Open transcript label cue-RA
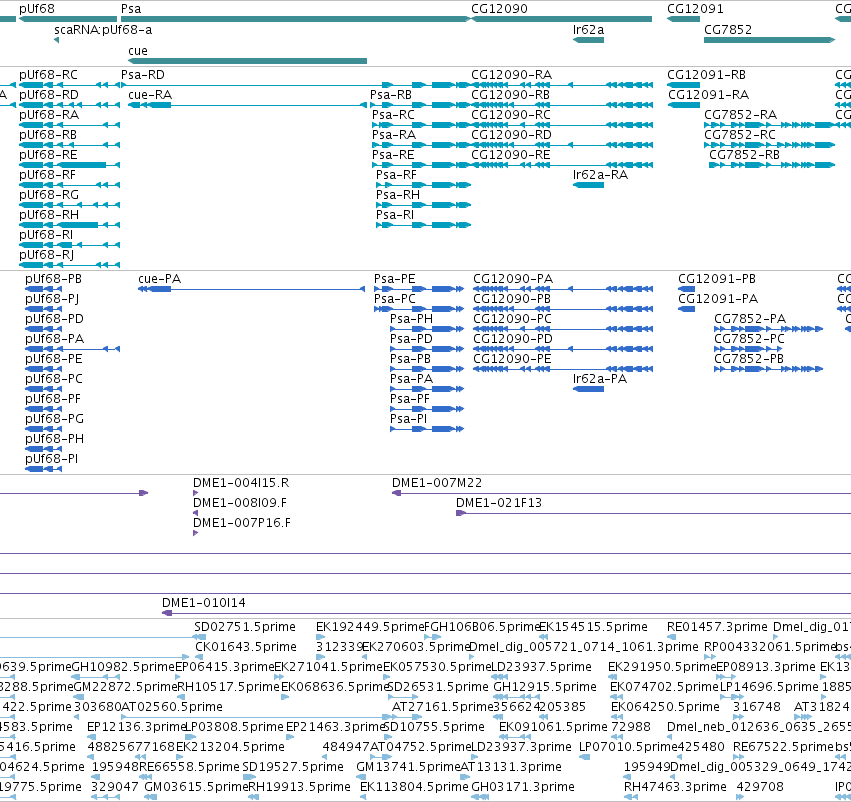The width and height of the screenshot is (851, 802). (150, 95)
